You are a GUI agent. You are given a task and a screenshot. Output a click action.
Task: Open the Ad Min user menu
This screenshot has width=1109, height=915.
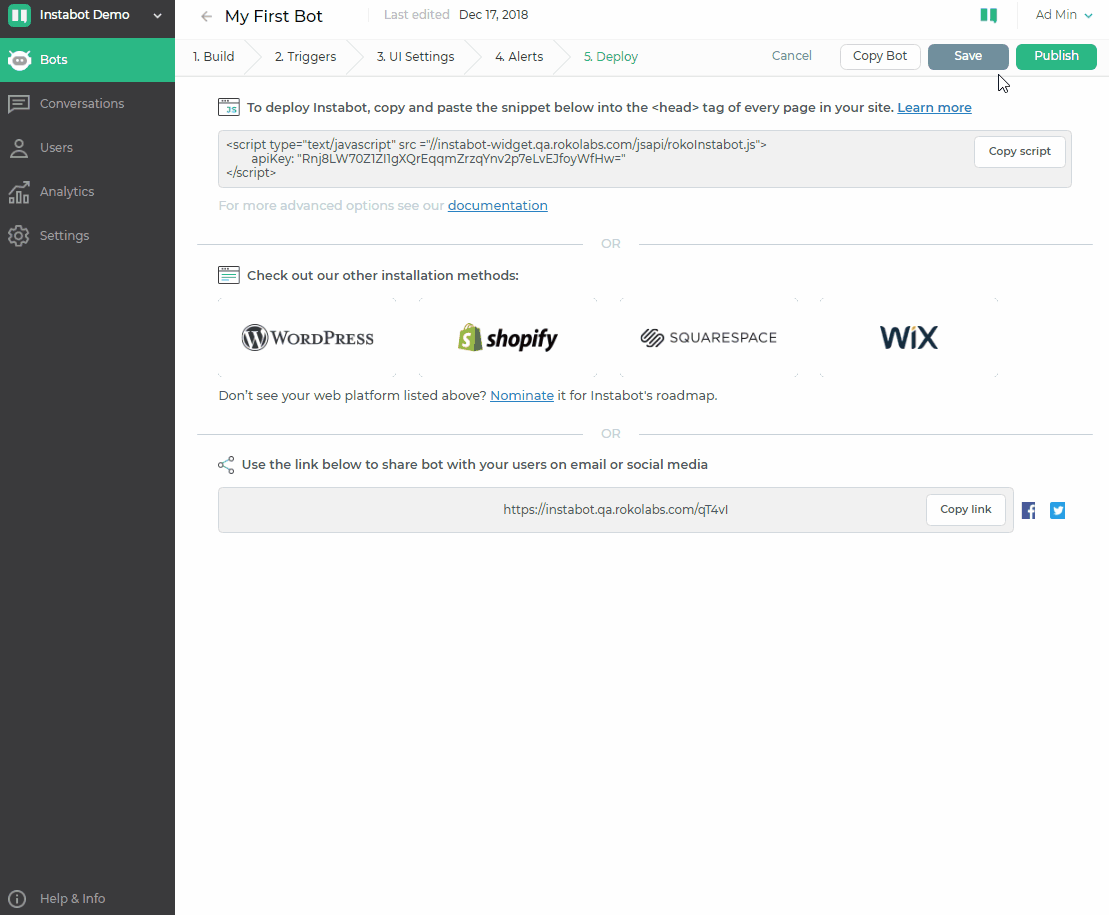tap(1064, 15)
